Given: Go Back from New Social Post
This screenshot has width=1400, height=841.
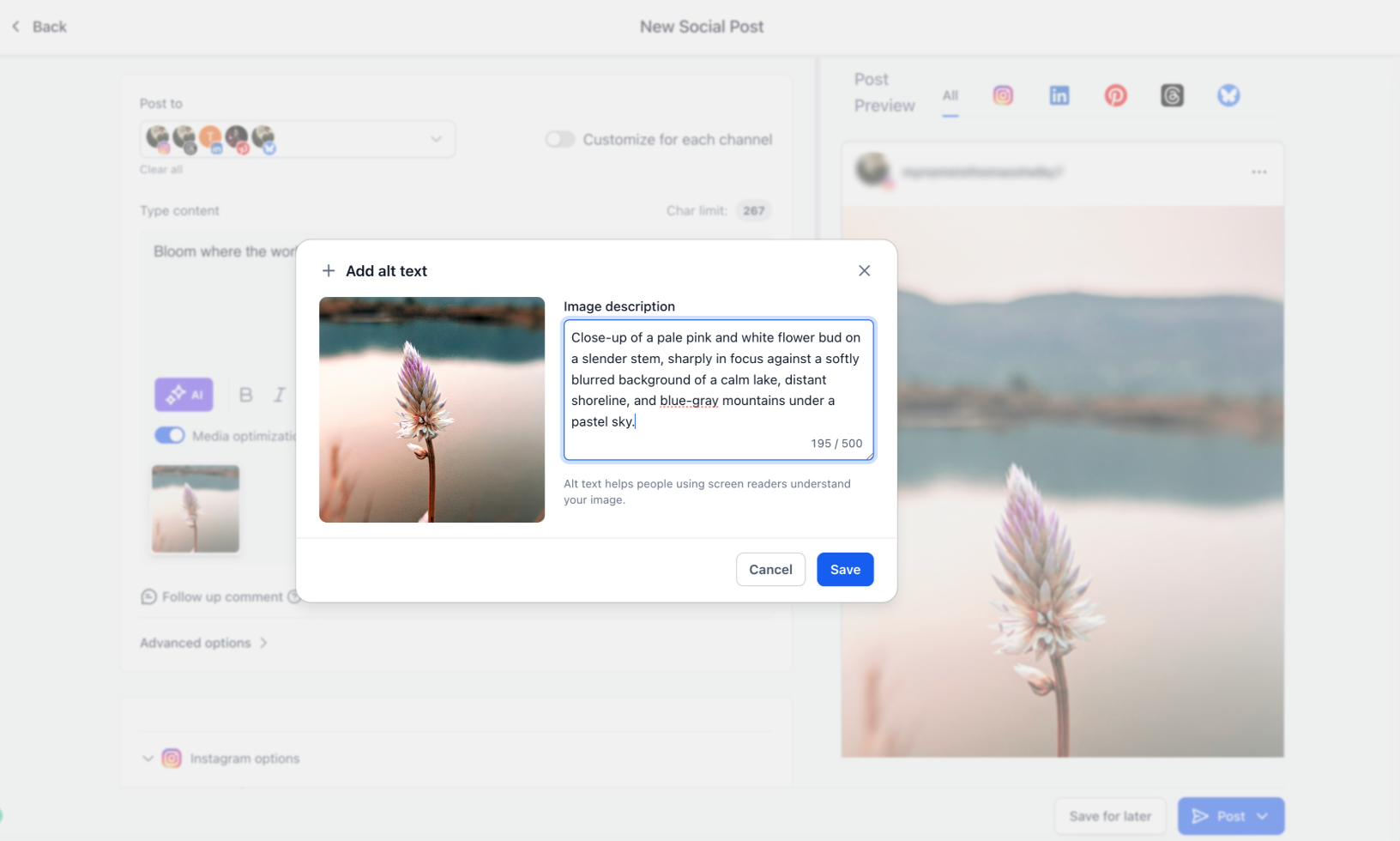Looking at the screenshot, I should coord(39,27).
